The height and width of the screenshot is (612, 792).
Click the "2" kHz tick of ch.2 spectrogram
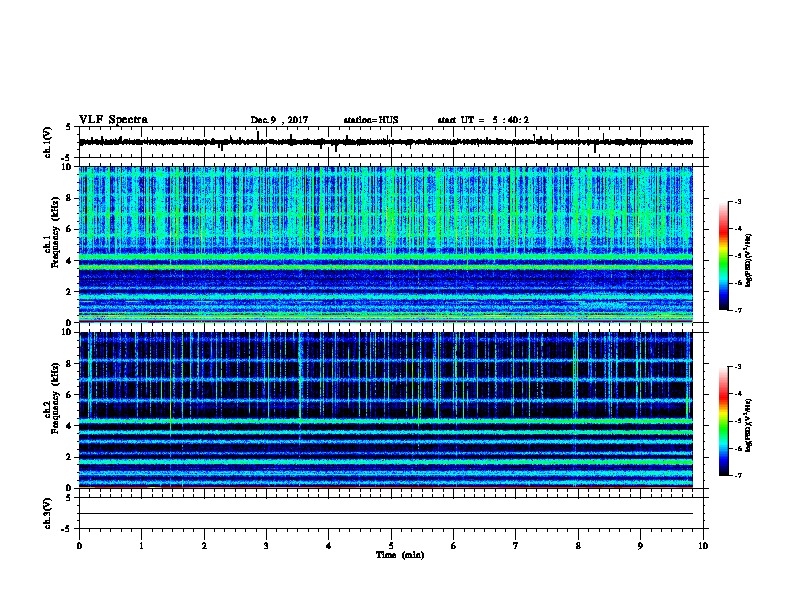(x=69, y=457)
